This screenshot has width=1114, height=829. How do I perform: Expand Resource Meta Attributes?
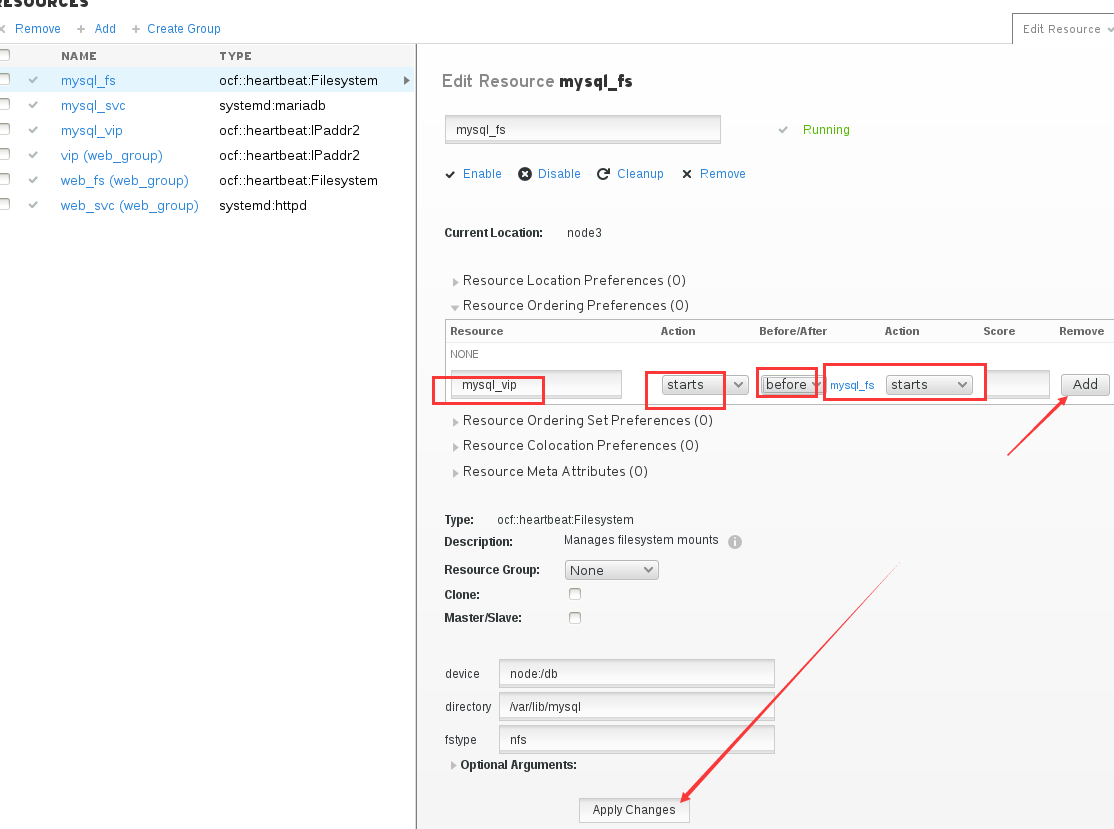[x=455, y=473]
